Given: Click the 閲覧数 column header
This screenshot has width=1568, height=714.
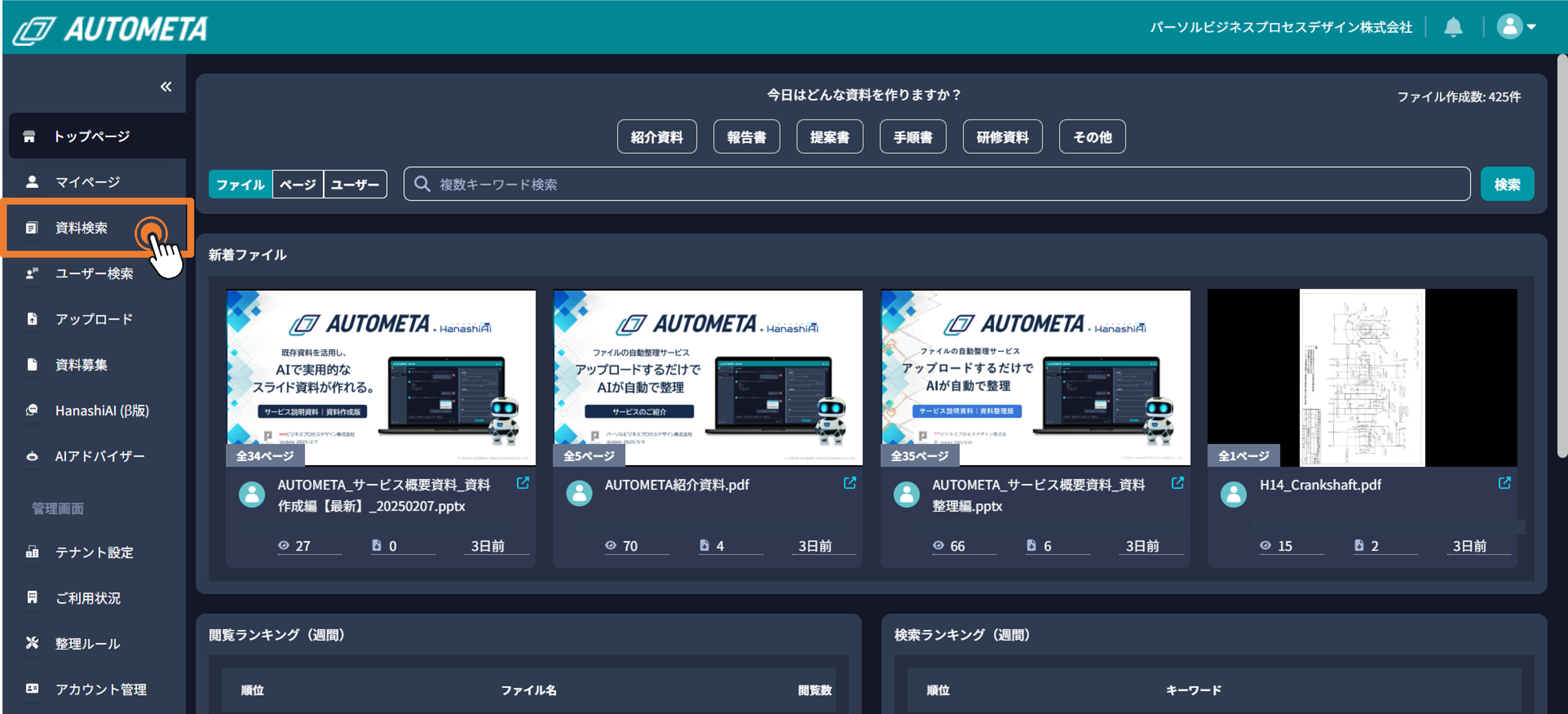Looking at the screenshot, I should 814,689.
